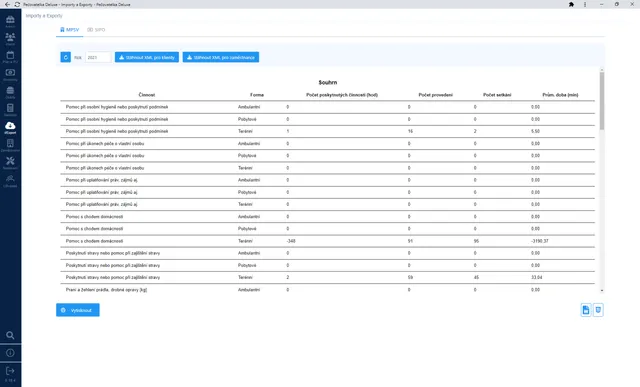Select the MPSV tab
Screen dimensions: 640x387
(x=69, y=30)
